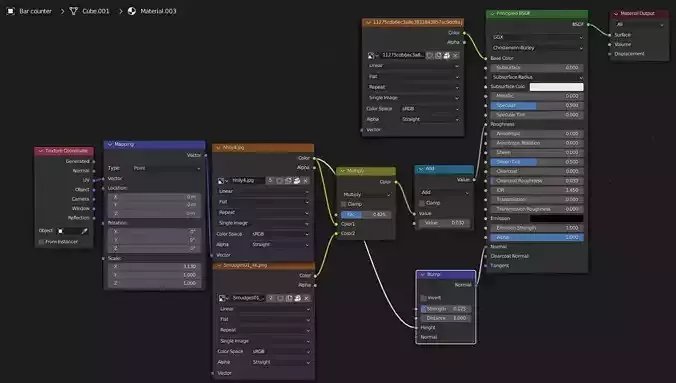Click the Material.003 sphere icon in breadcrumb
676x383 pixels.
point(131,11)
